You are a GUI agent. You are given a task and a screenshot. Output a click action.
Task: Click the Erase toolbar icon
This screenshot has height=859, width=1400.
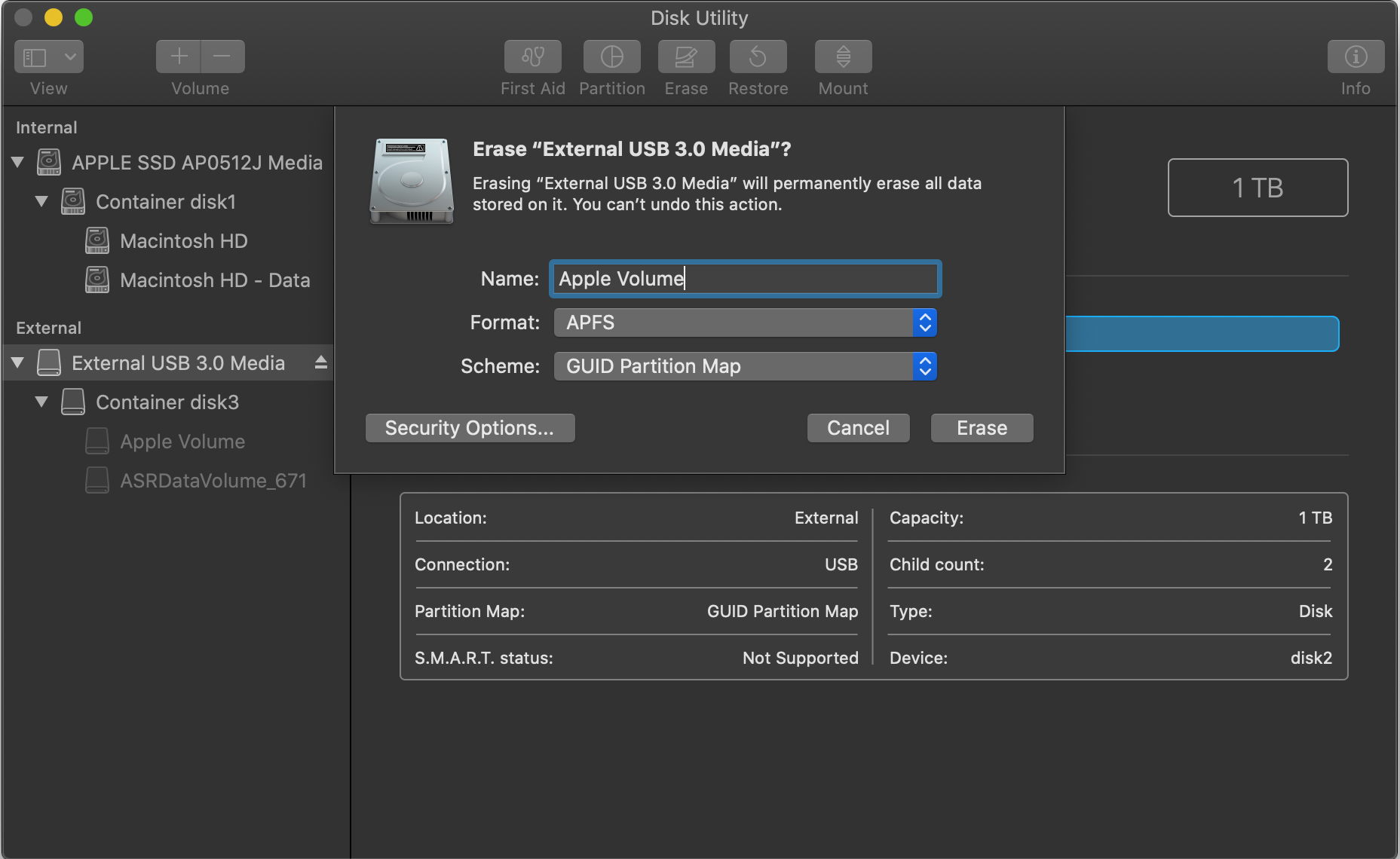pyautogui.click(x=685, y=57)
